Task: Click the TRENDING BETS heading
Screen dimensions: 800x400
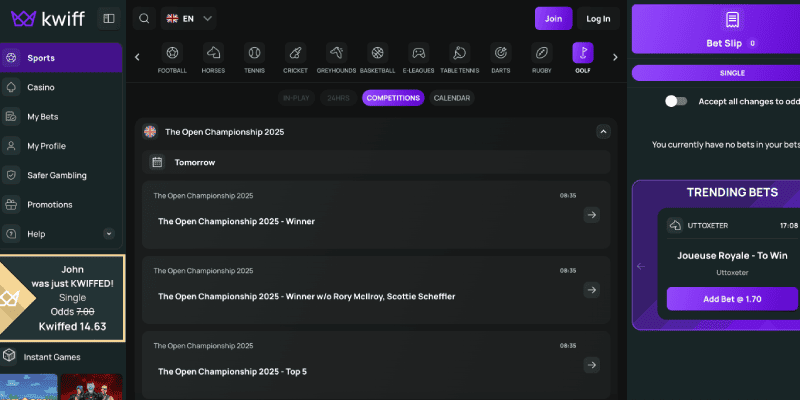Action: (x=732, y=192)
